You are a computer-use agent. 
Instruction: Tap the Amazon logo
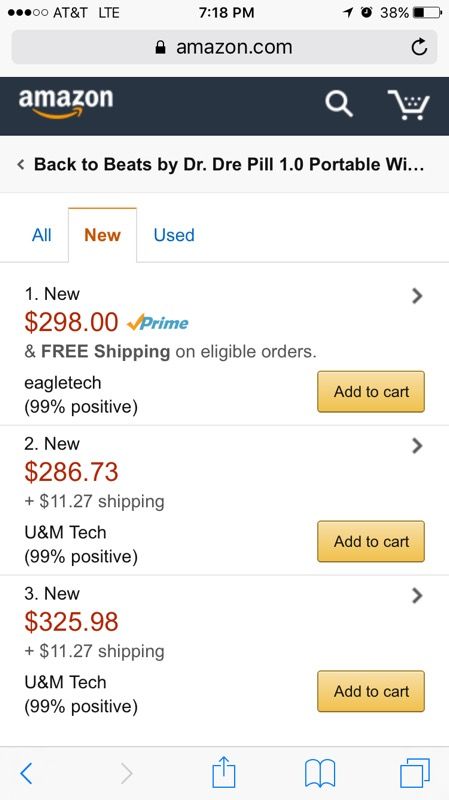[66, 104]
